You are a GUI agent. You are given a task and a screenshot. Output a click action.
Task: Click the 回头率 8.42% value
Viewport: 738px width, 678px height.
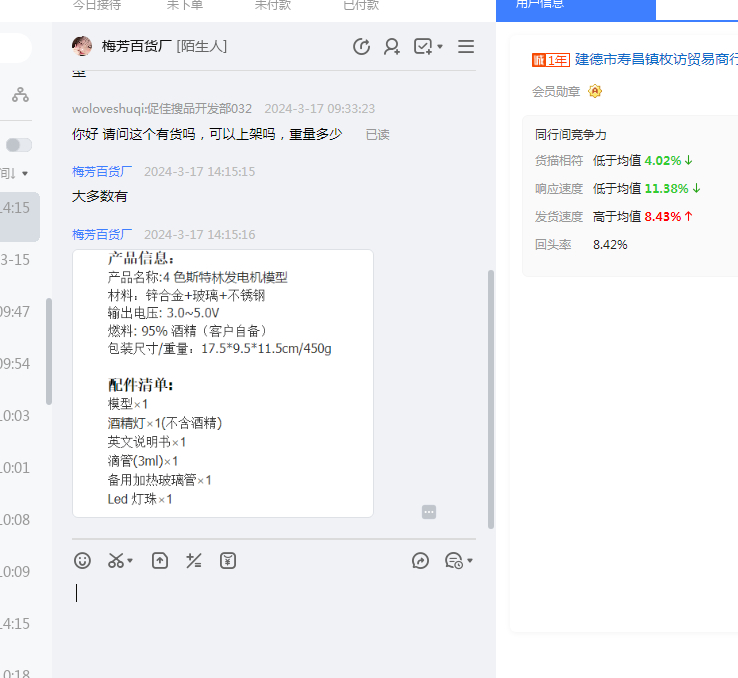tap(610, 245)
